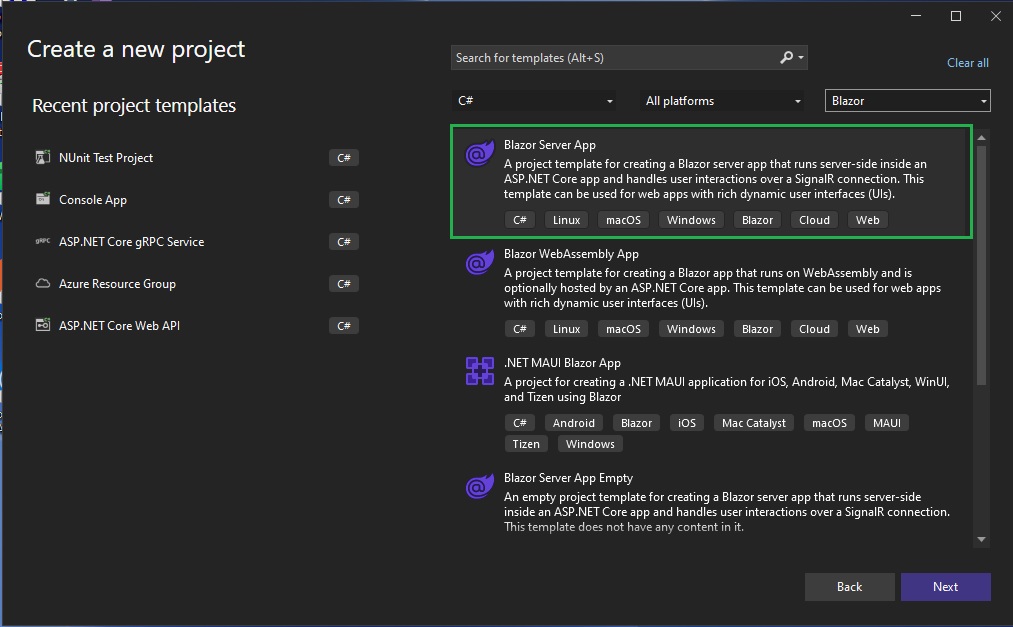Click C# tag next to NUnit Test Project
This screenshot has width=1013, height=627.
tap(344, 158)
